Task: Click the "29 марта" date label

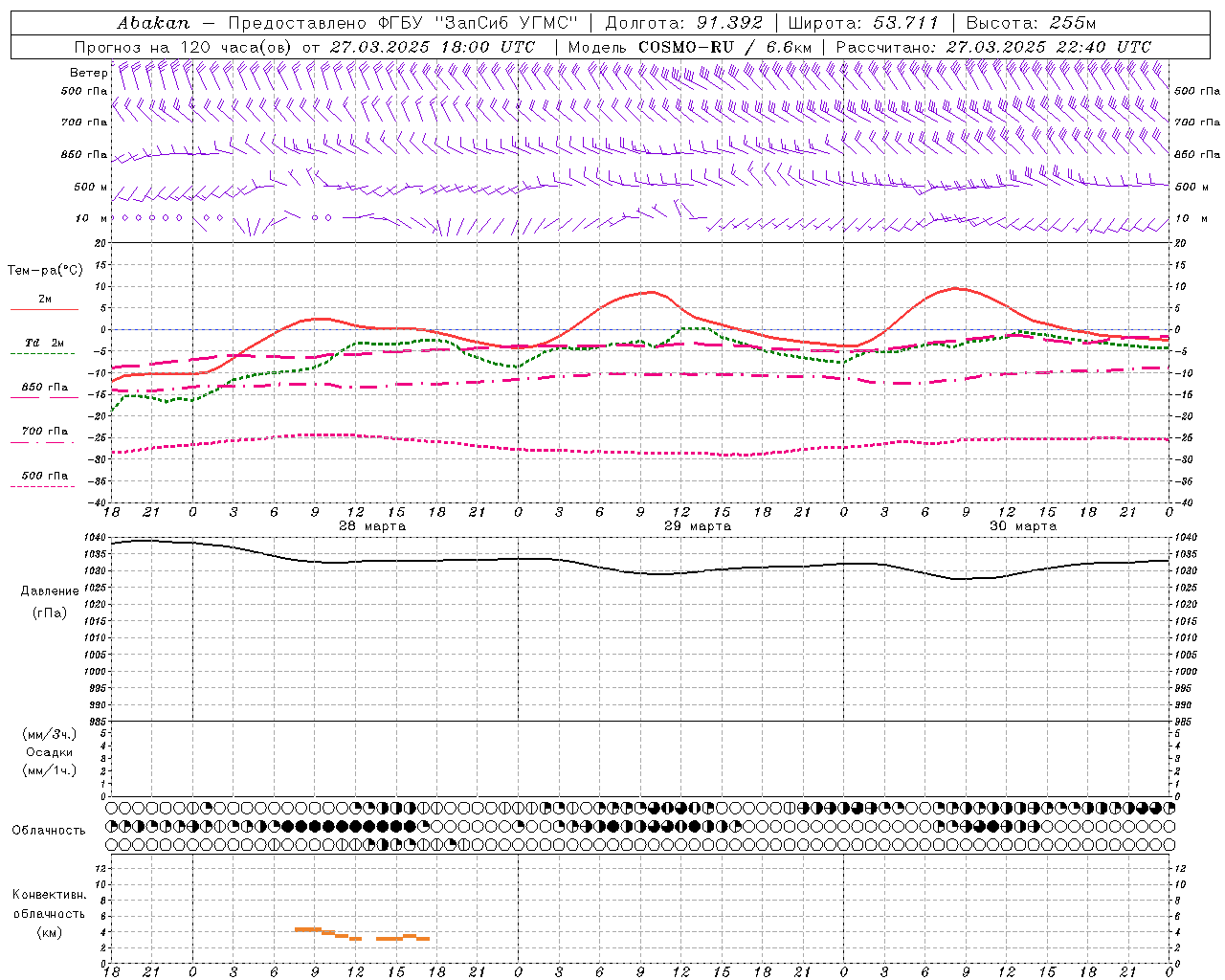Action: (x=698, y=525)
